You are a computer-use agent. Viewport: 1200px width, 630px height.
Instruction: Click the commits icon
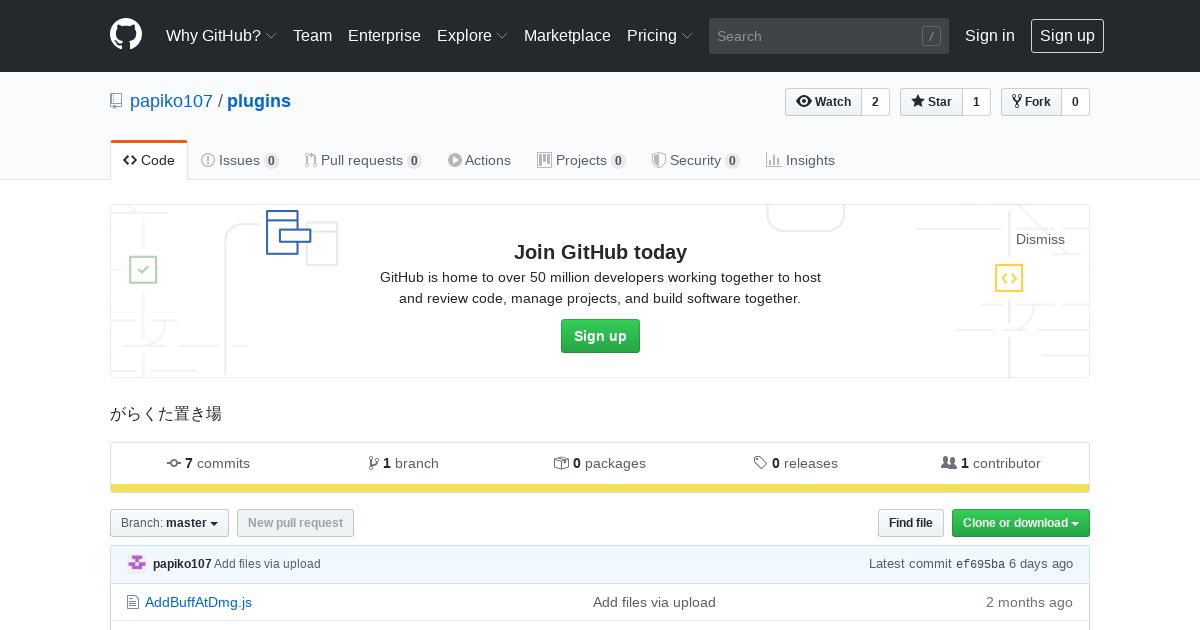pyautogui.click(x=174, y=463)
